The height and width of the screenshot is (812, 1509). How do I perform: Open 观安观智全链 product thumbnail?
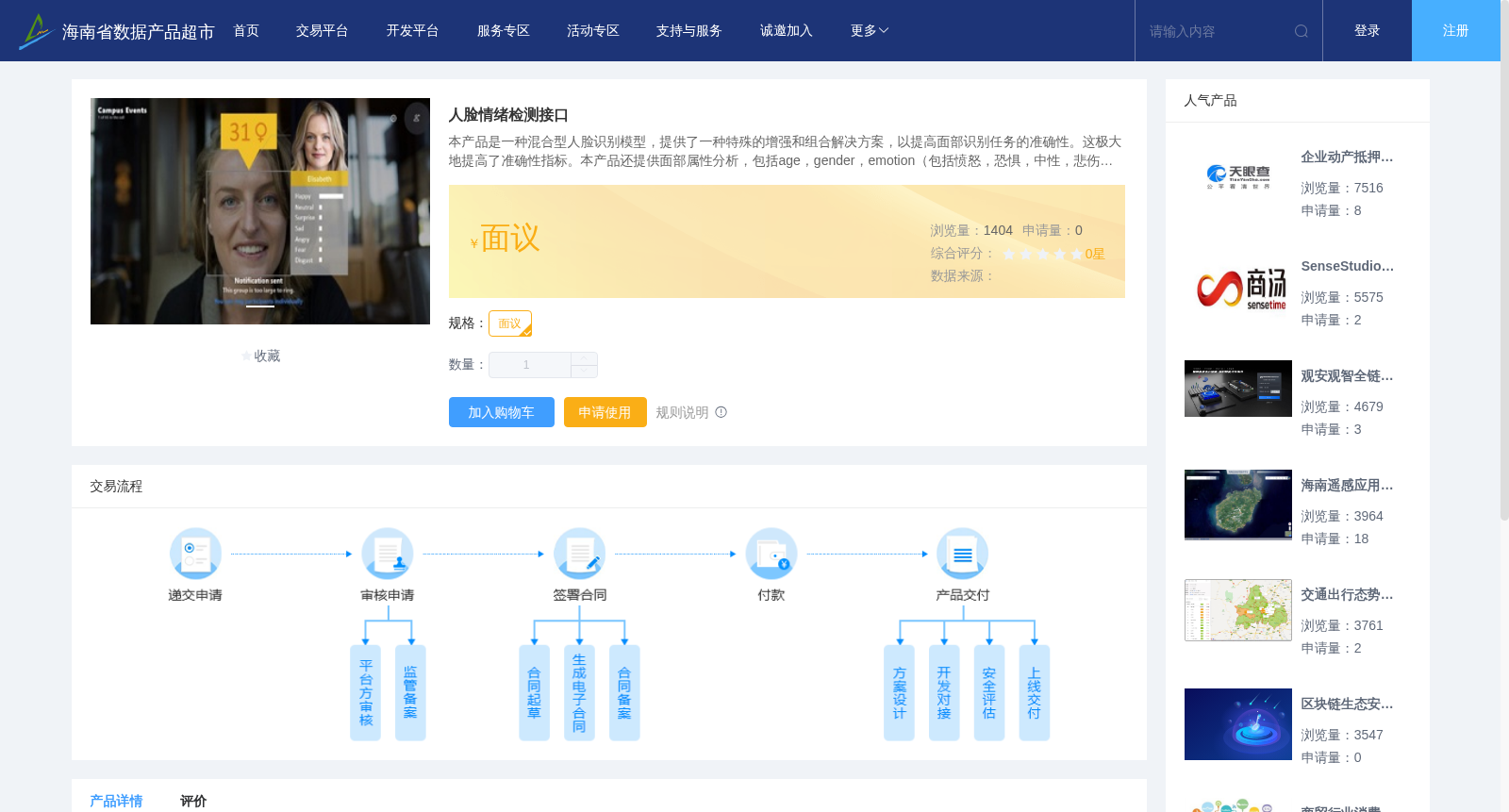[1238, 389]
